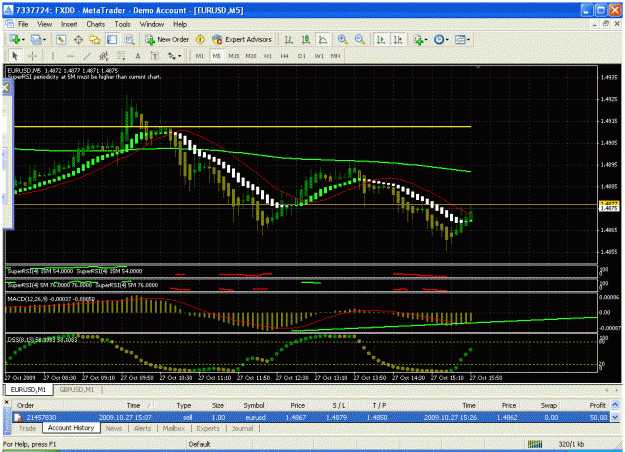This screenshot has height=452, width=625.
Task: Switch timeframe to MN
Action: (336, 56)
